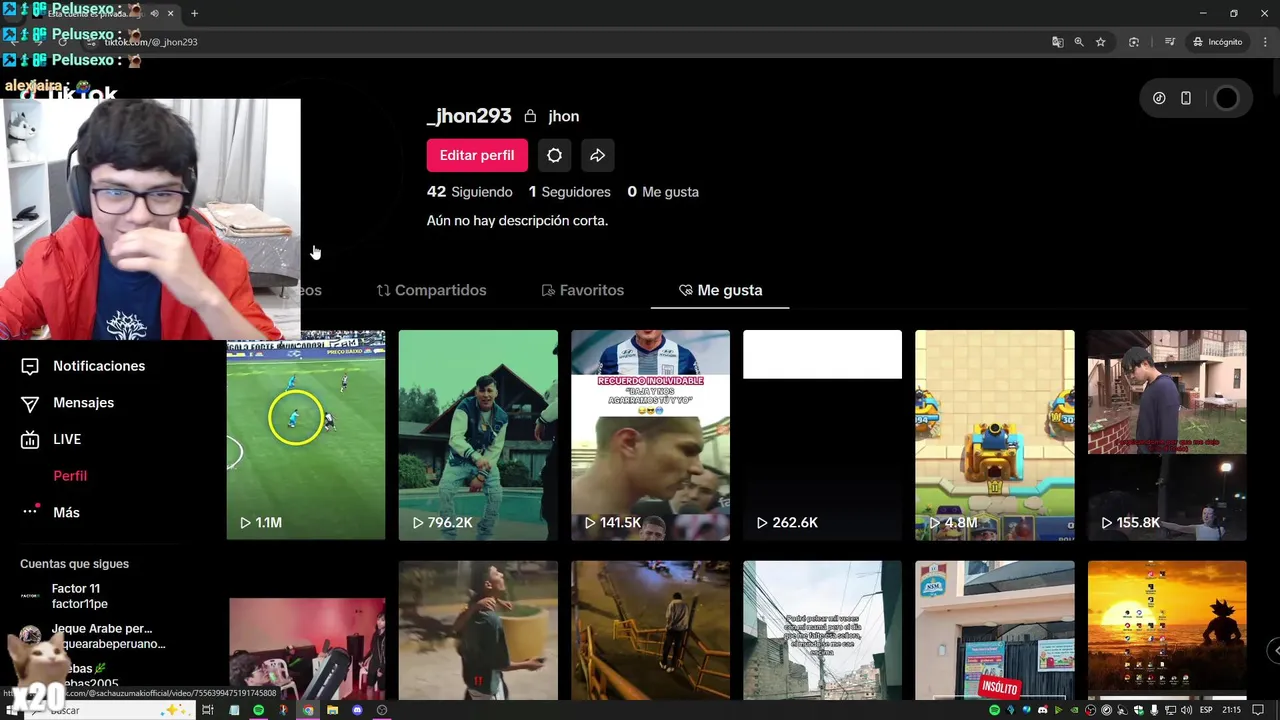Click the share profile arrow icon
This screenshot has width=1280, height=720.
click(x=597, y=155)
